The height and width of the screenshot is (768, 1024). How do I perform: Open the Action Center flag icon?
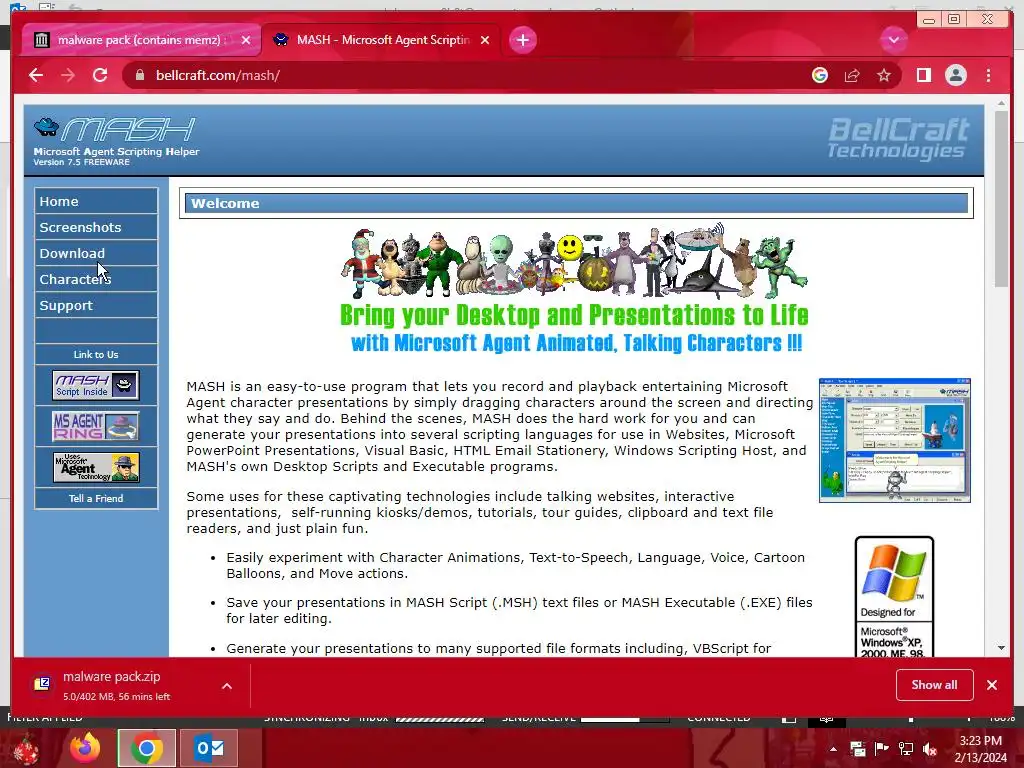881,749
